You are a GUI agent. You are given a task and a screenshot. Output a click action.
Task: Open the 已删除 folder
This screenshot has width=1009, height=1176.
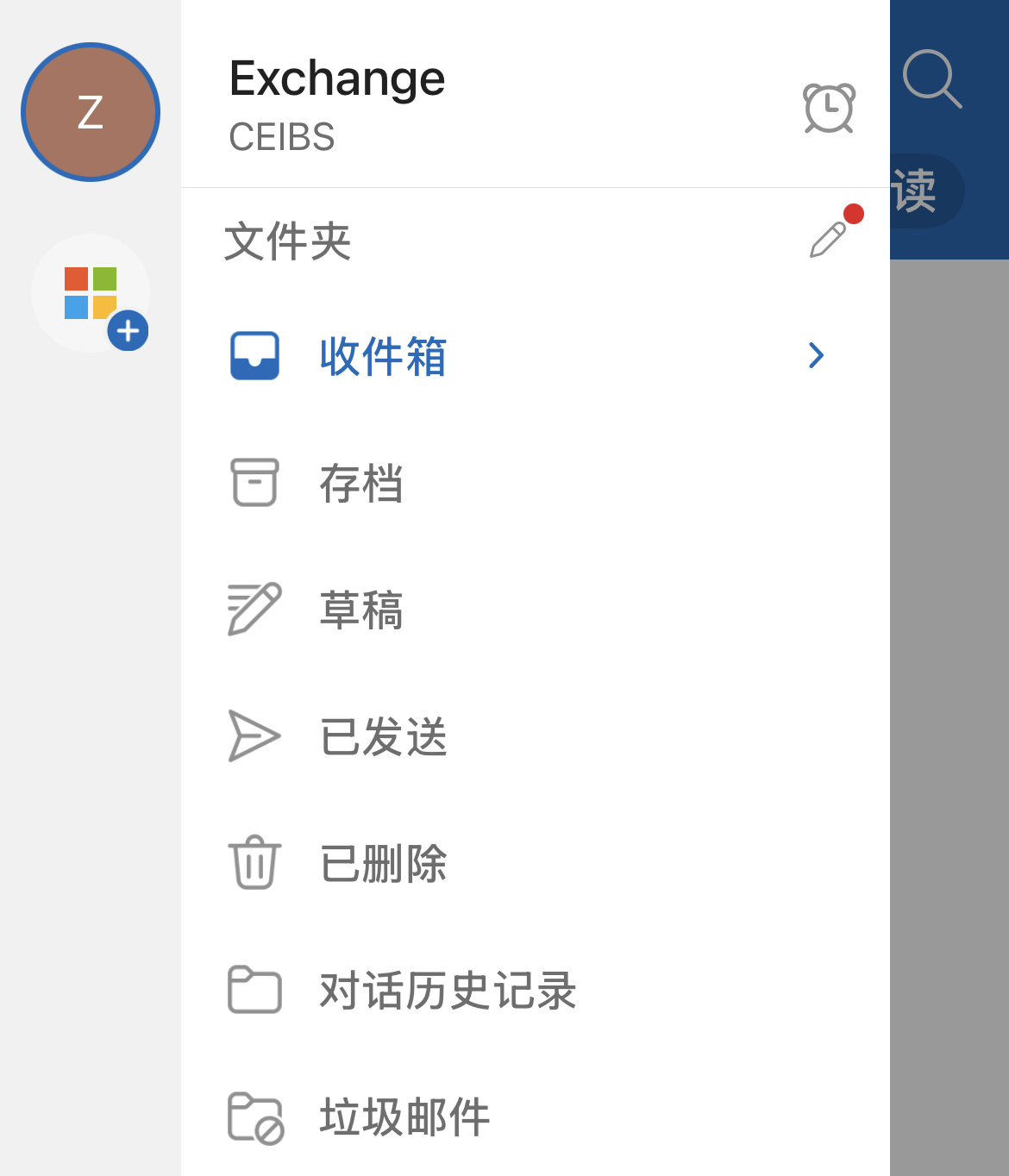(x=383, y=863)
